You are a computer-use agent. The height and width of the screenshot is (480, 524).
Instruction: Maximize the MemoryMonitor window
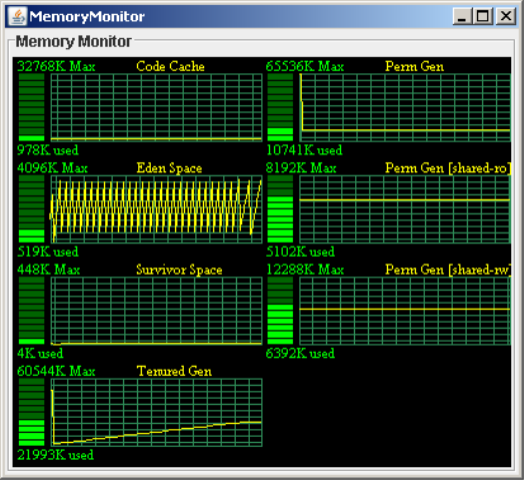tap(483, 16)
